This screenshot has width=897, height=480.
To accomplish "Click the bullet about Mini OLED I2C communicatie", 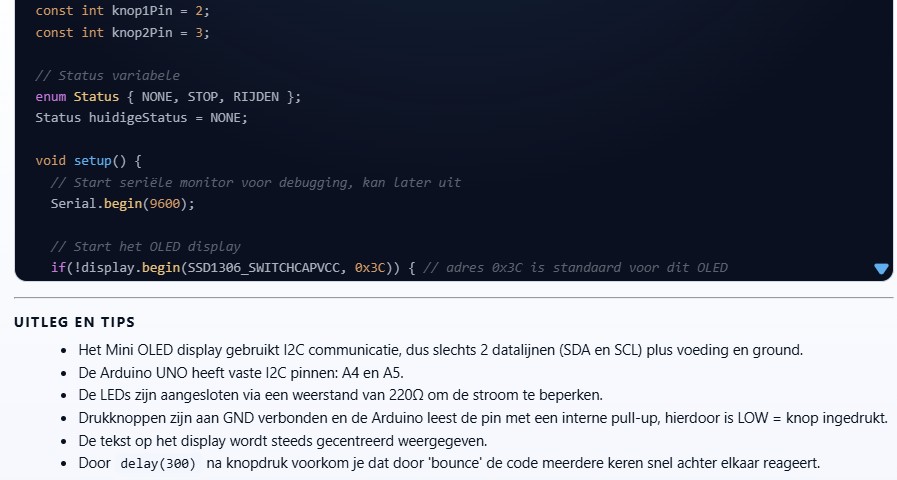I will (x=440, y=350).
